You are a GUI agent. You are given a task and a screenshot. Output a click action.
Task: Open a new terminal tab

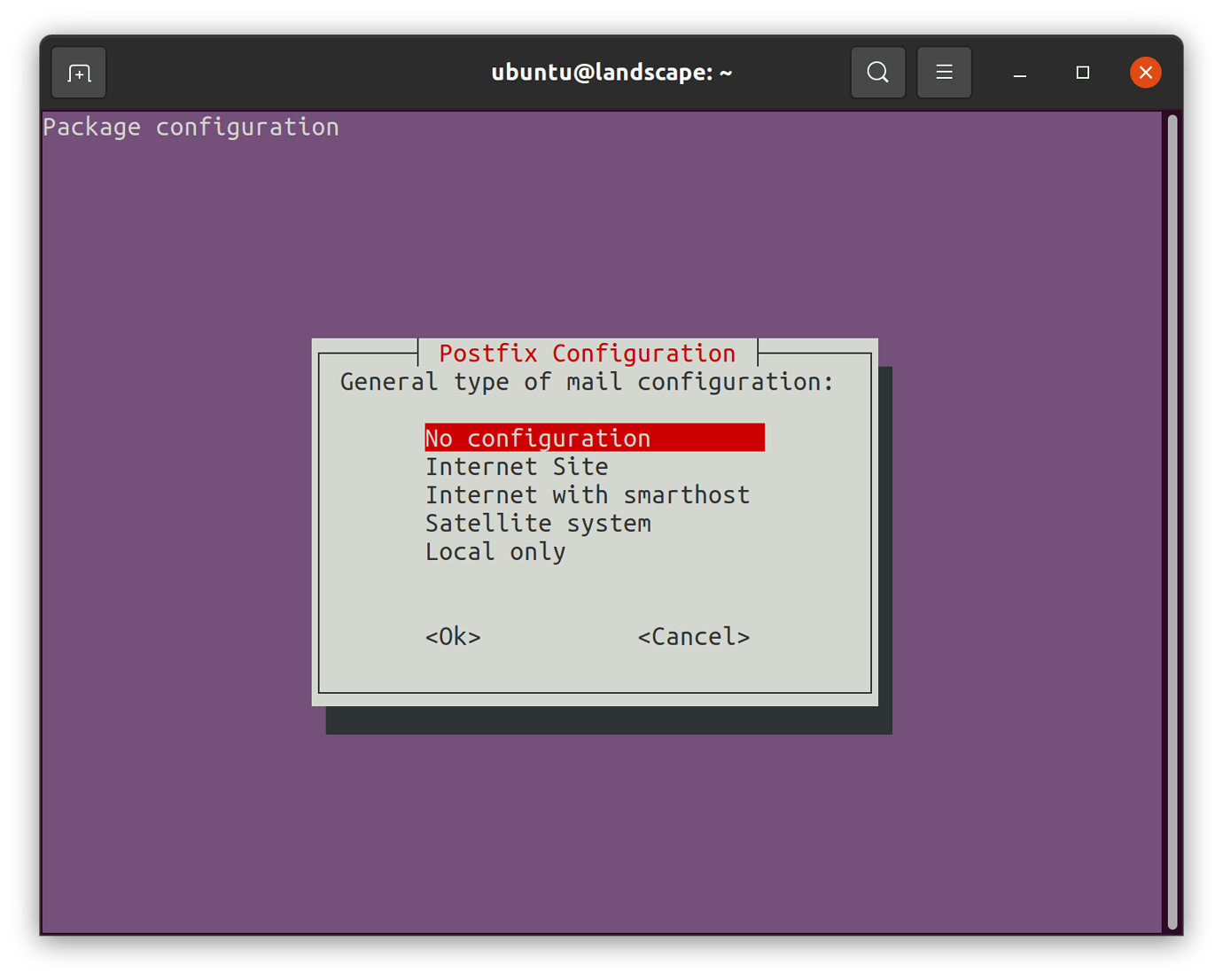79,73
